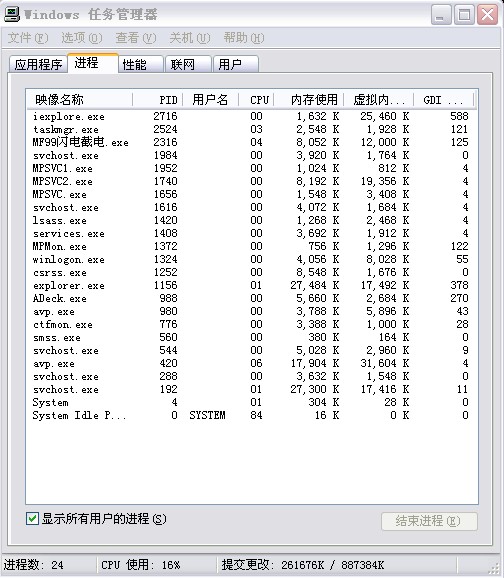Open the 关机(U) menu

(190, 38)
